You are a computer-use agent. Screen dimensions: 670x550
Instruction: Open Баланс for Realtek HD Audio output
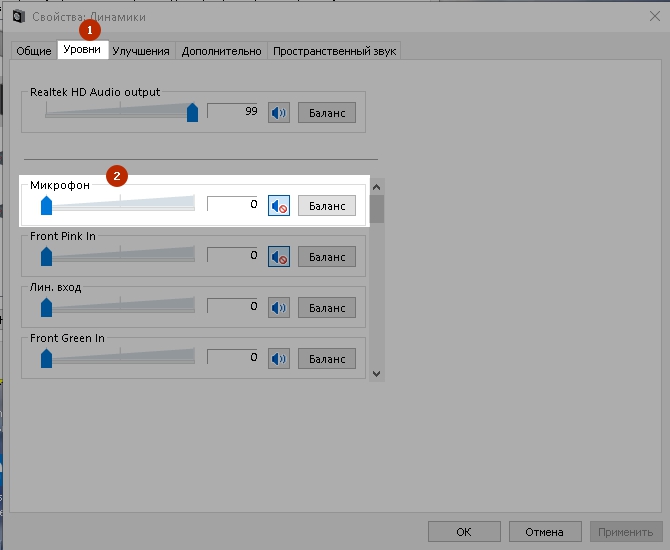326,113
